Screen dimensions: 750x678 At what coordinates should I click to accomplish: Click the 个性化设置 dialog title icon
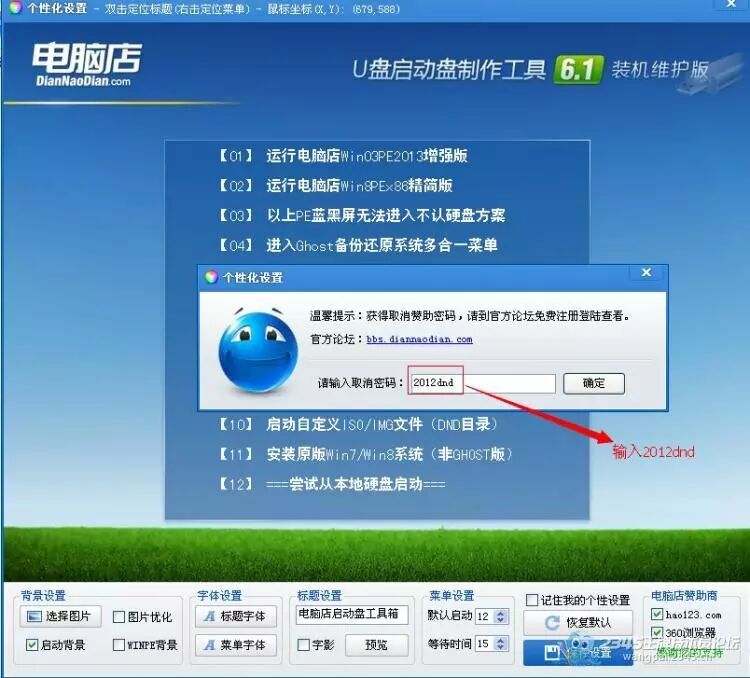tap(211, 277)
